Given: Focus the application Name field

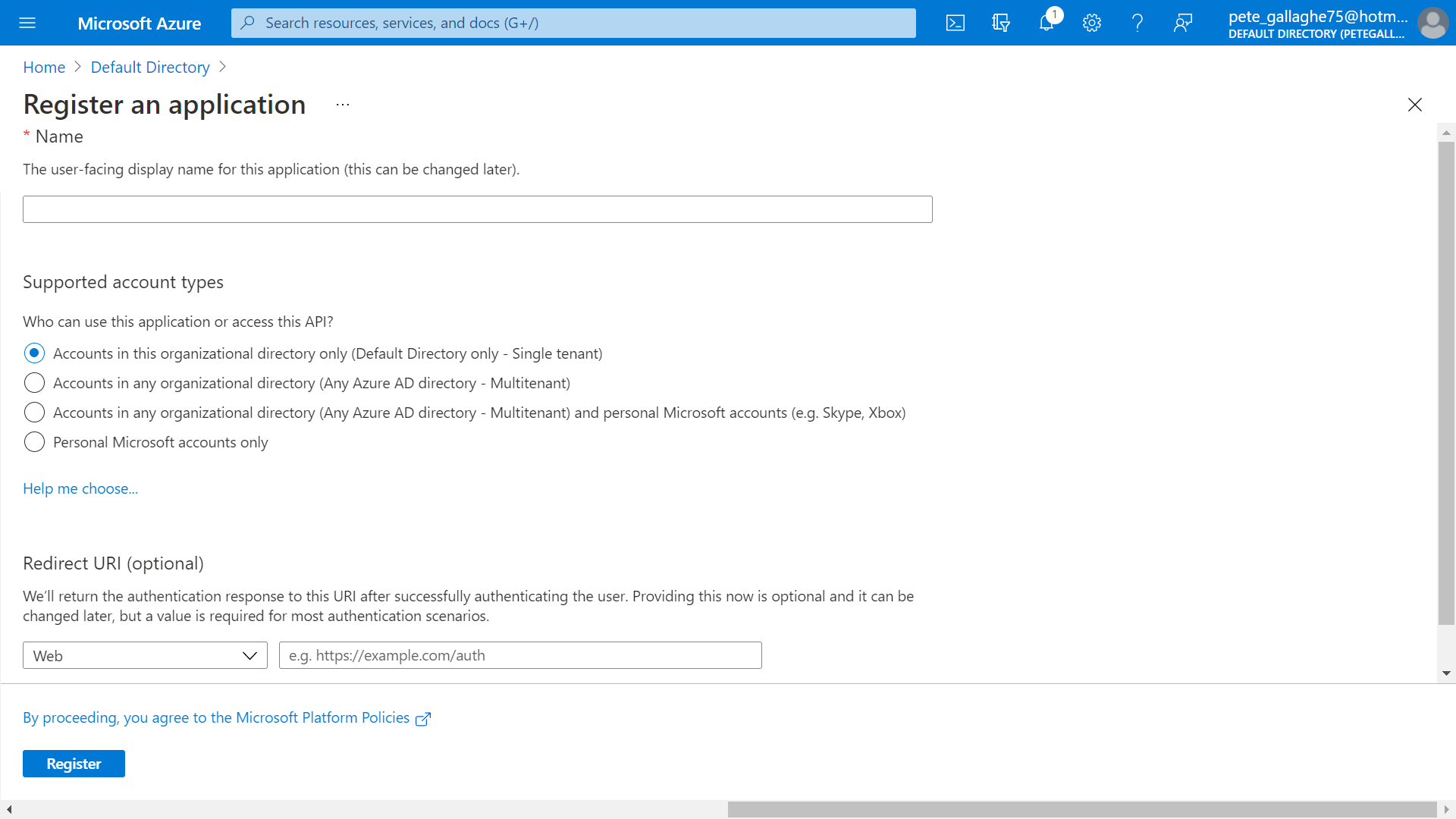Looking at the screenshot, I should point(478,209).
